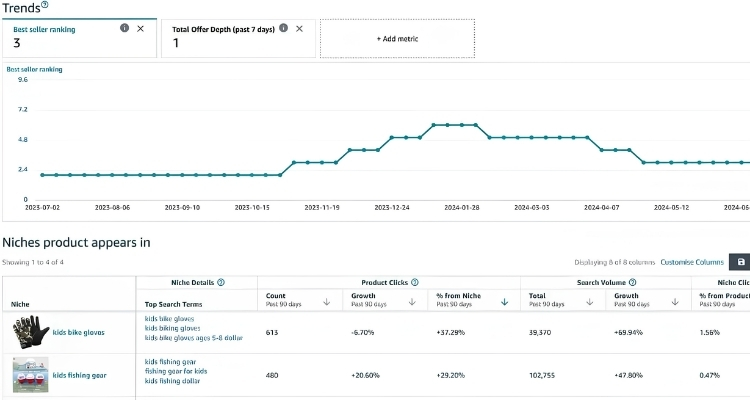Open search term 'kids bike gloves ages 5-8 dollar'
The height and width of the screenshot is (400, 750).
pyautogui.click(x=194, y=338)
